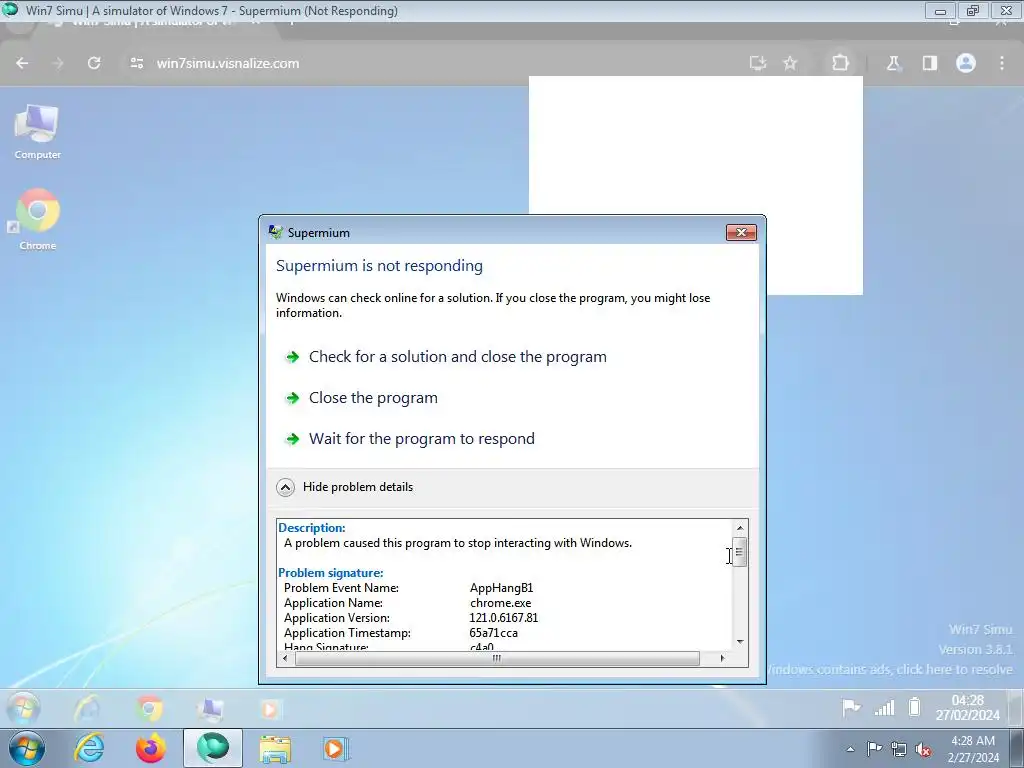
Task: Click the Supermium is not responding heading
Action: [379, 266]
